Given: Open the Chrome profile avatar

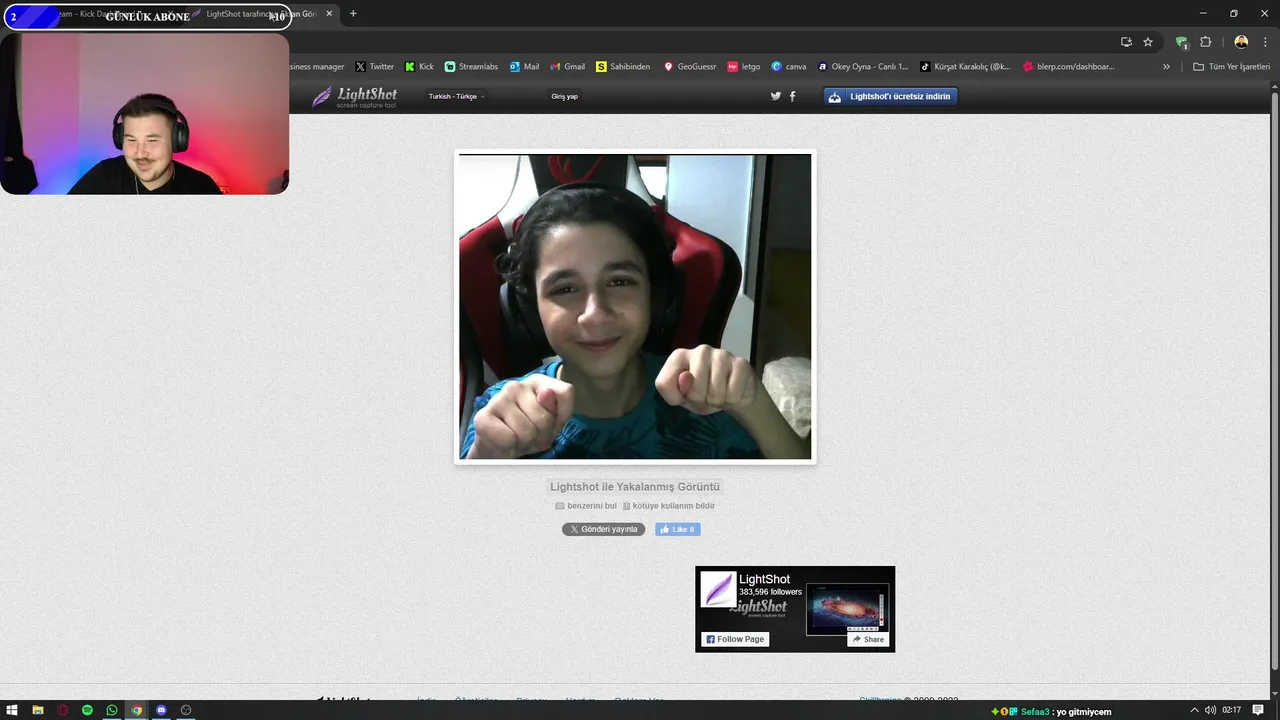Looking at the screenshot, I should (x=1241, y=42).
